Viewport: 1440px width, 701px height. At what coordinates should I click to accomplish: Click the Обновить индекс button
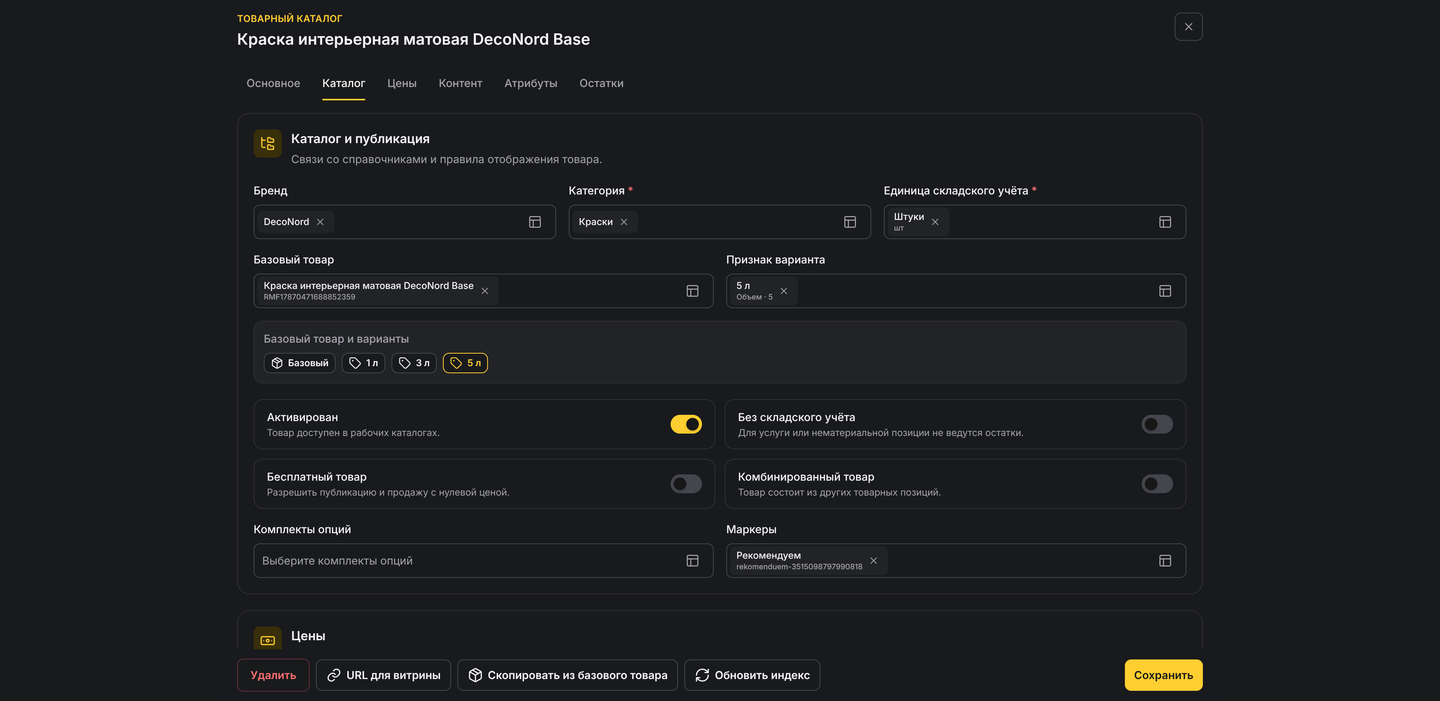(x=752, y=675)
